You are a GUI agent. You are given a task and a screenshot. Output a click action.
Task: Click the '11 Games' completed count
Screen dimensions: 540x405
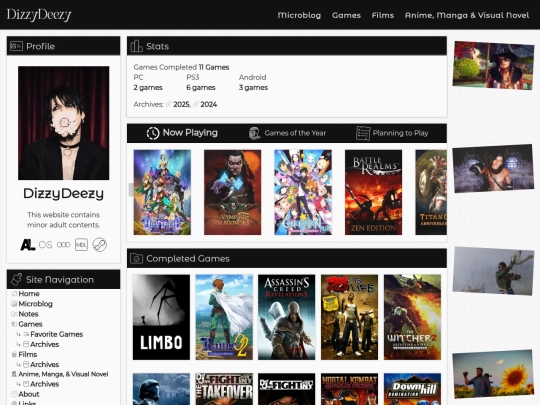(214, 67)
